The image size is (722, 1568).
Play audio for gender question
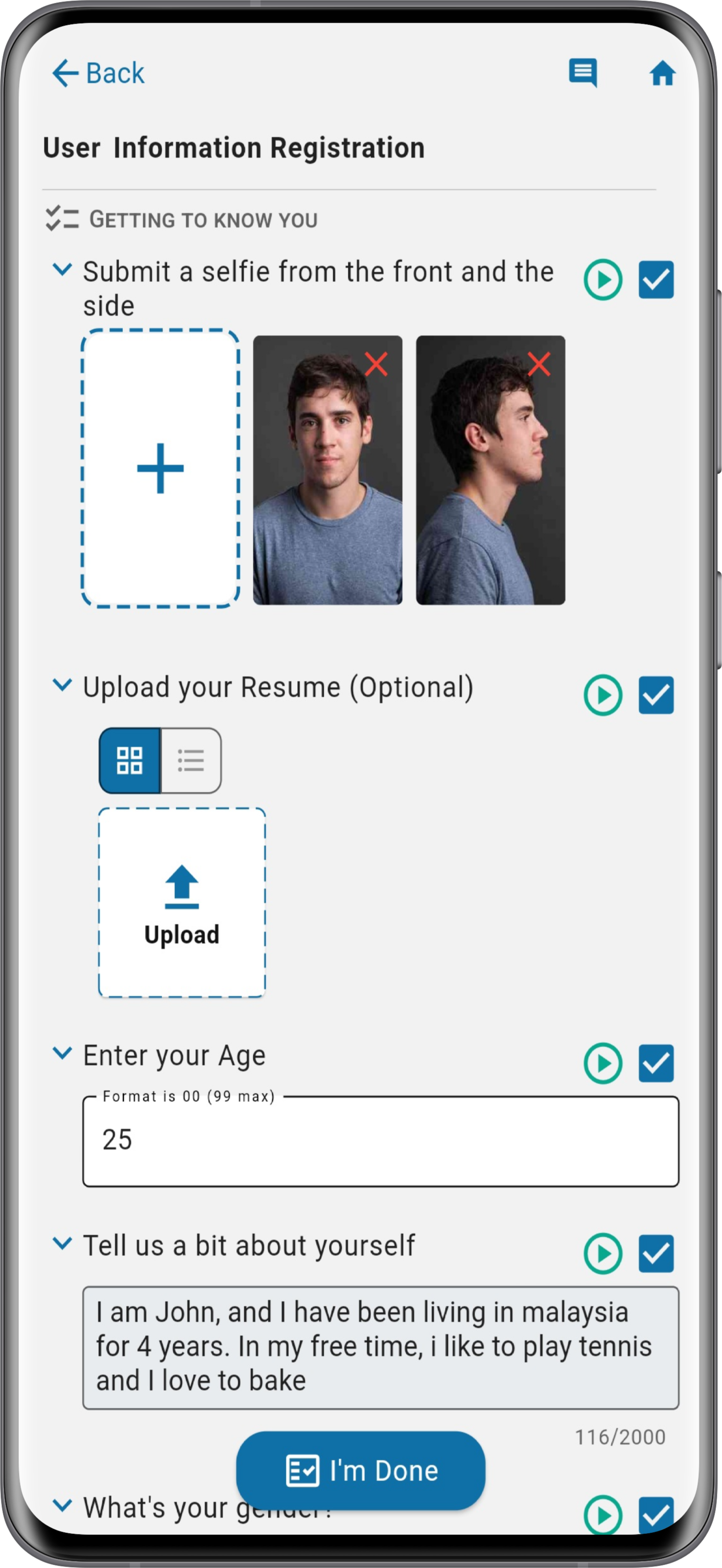pyautogui.click(x=602, y=1515)
